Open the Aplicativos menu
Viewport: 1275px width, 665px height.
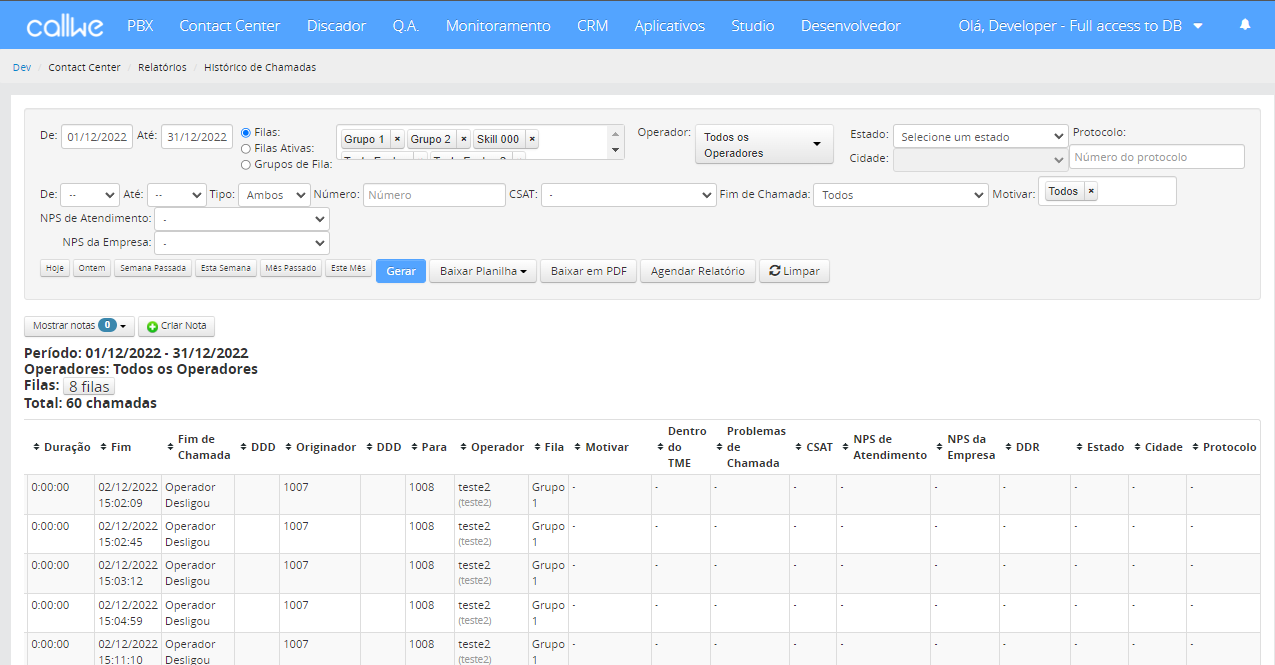coord(669,26)
